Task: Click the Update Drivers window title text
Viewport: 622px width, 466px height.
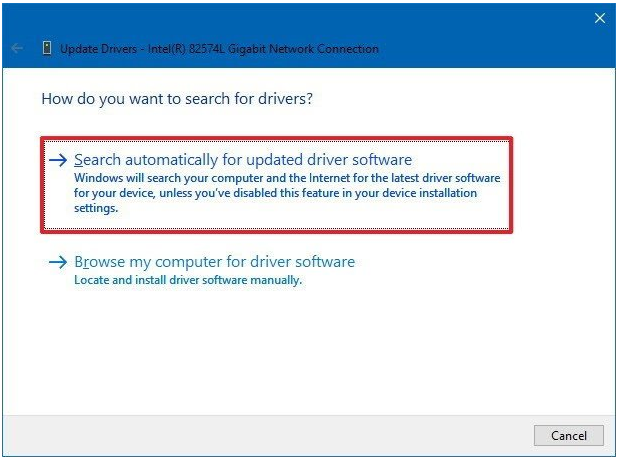Action: (219, 49)
